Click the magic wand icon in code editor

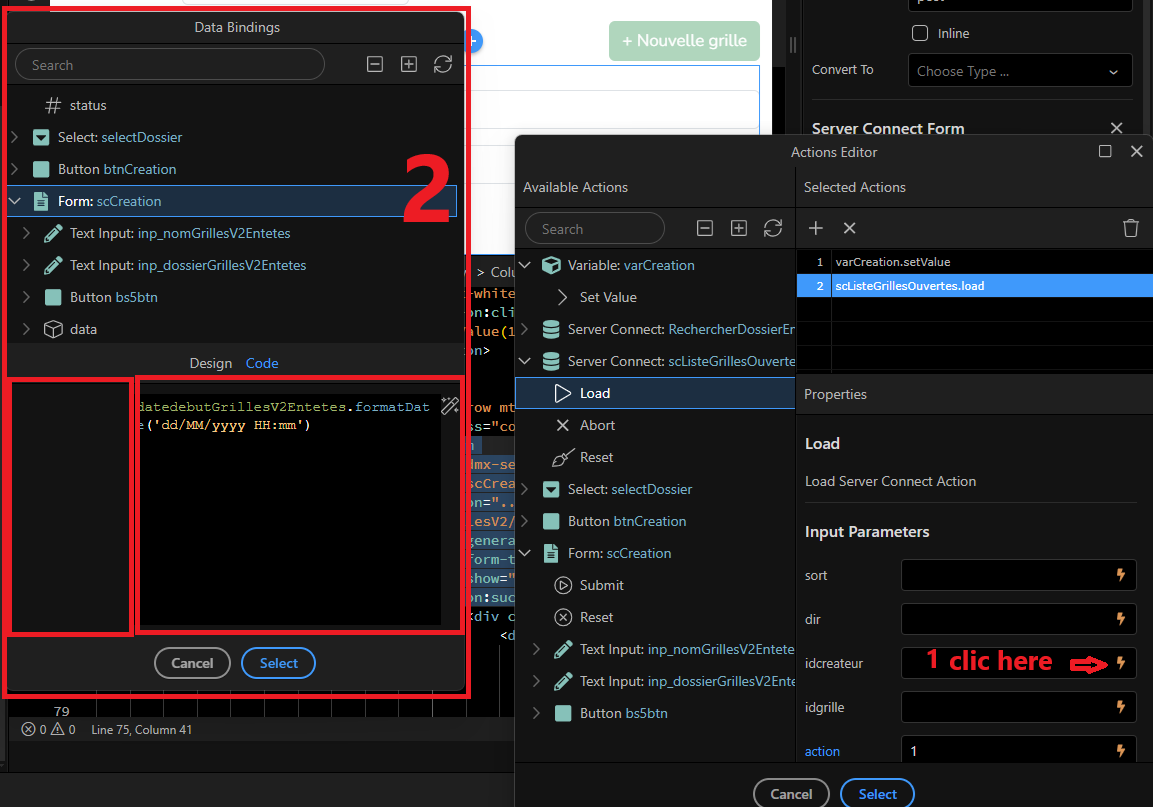coord(450,405)
